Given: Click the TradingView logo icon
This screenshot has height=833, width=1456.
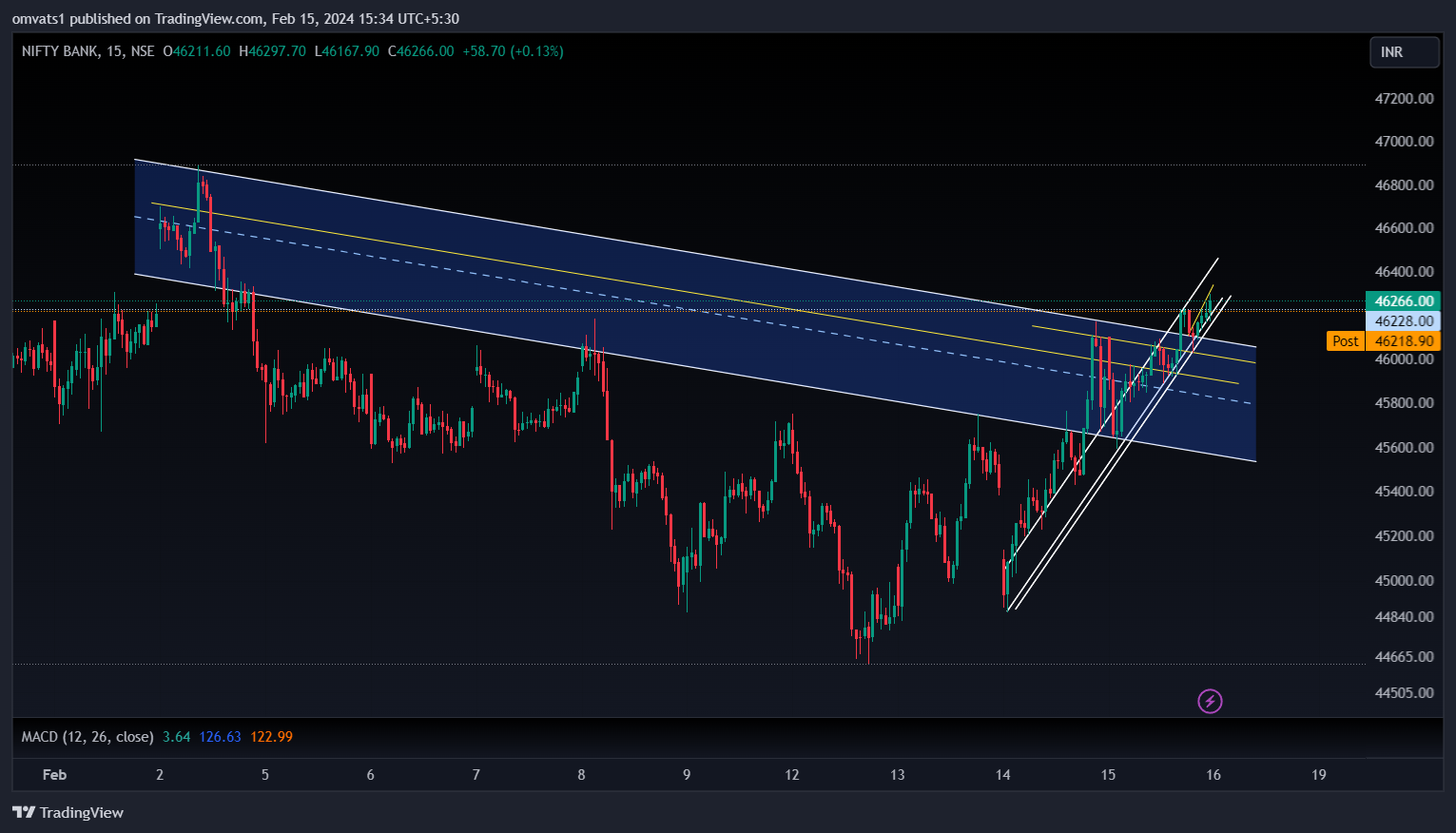Looking at the screenshot, I should 24,812.
